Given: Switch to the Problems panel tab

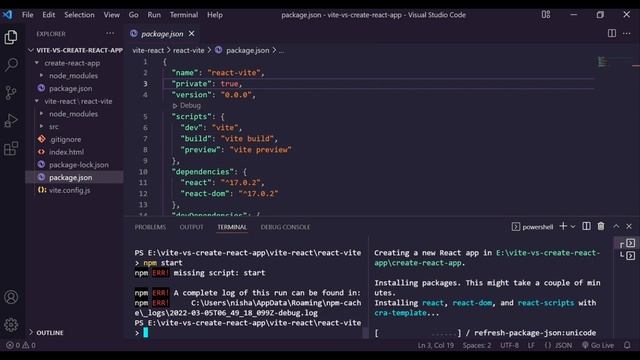Looking at the screenshot, I should click(x=150, y=227).
